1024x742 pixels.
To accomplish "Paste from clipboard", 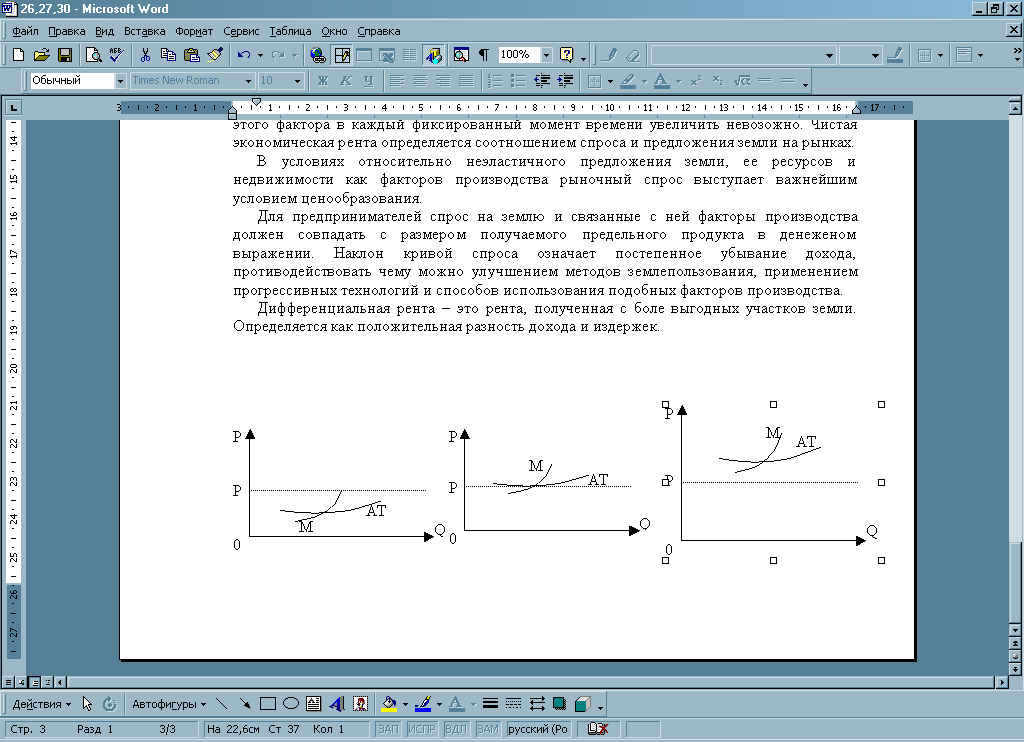I will point(191,56).
